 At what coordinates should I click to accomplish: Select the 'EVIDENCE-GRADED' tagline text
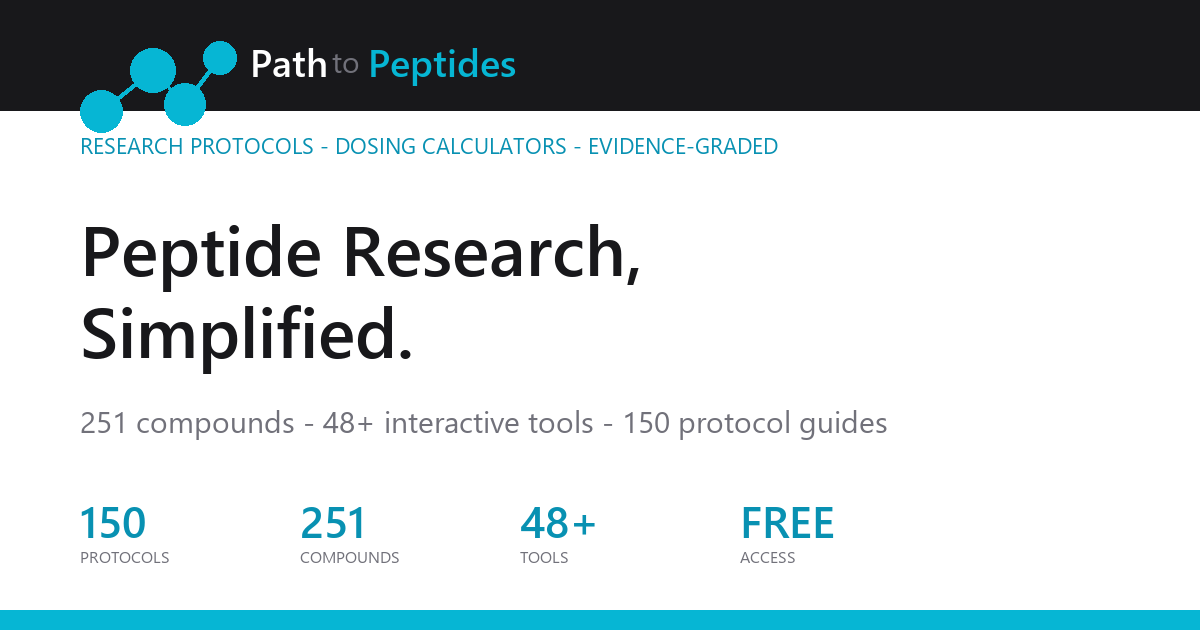point(683,147)
